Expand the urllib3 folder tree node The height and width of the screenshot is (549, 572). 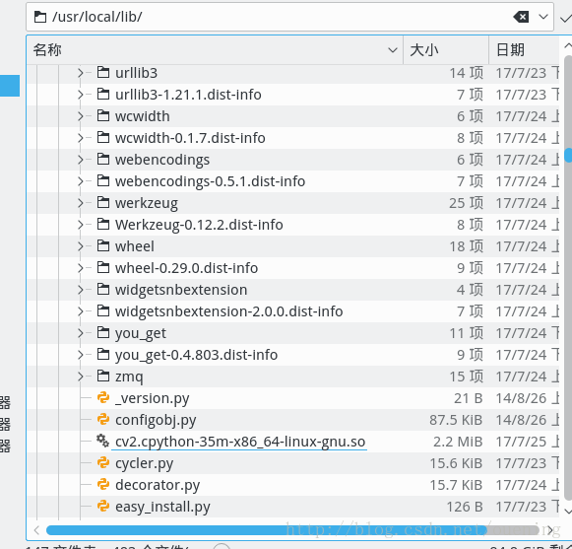coord(81,73)
